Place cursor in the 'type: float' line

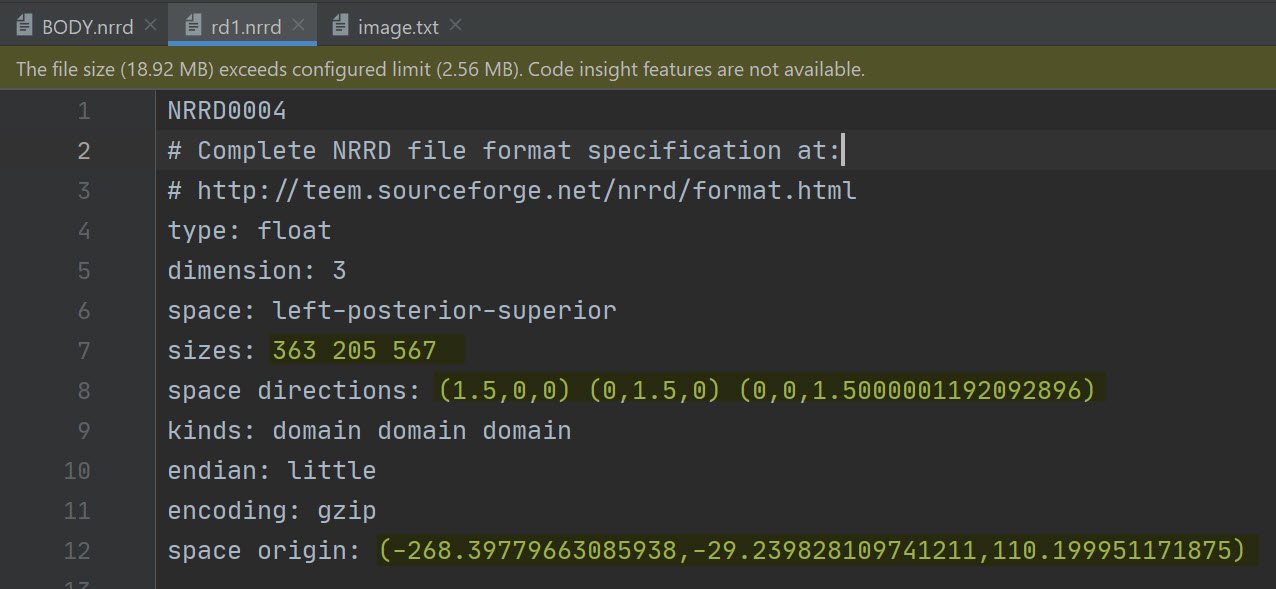[x=249, y=231]
